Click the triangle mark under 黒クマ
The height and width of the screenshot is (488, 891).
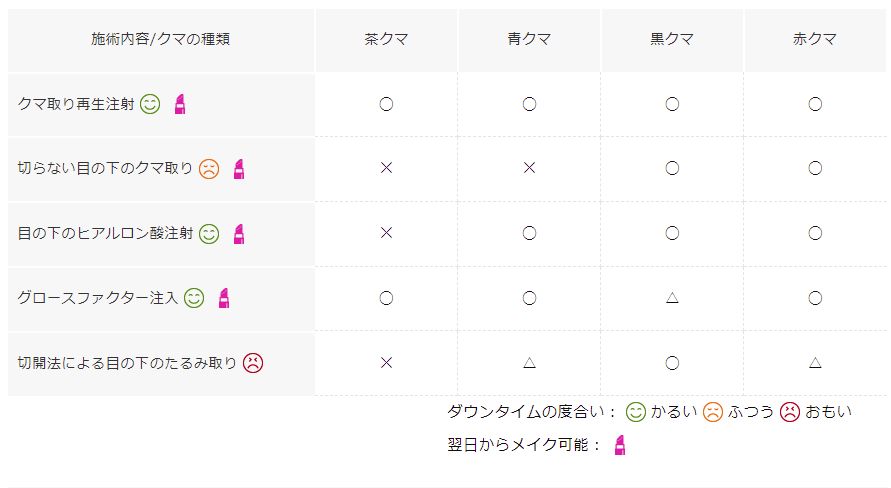(672, 298)
